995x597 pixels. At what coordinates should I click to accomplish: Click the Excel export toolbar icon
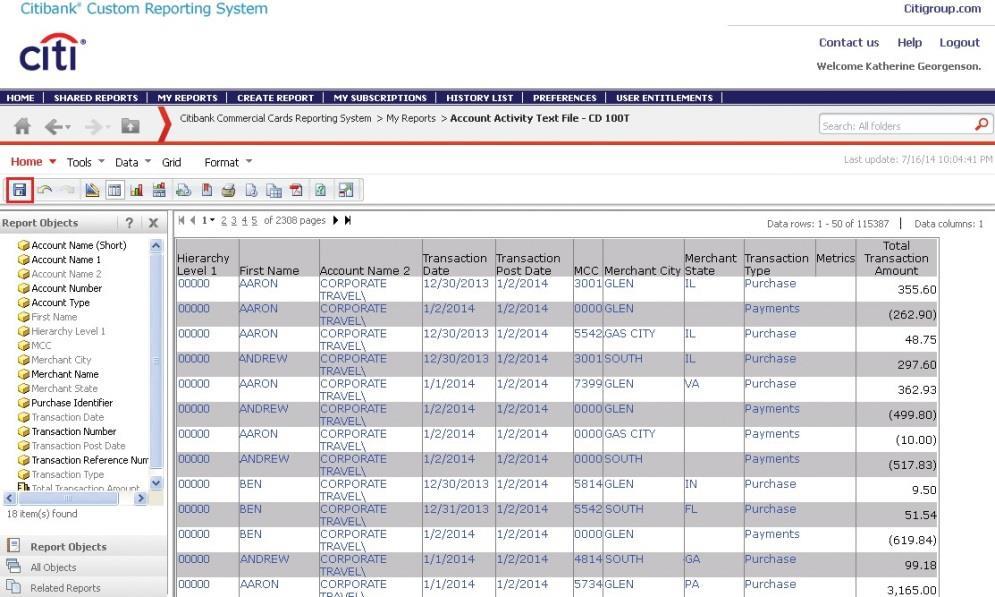[320, 190]
